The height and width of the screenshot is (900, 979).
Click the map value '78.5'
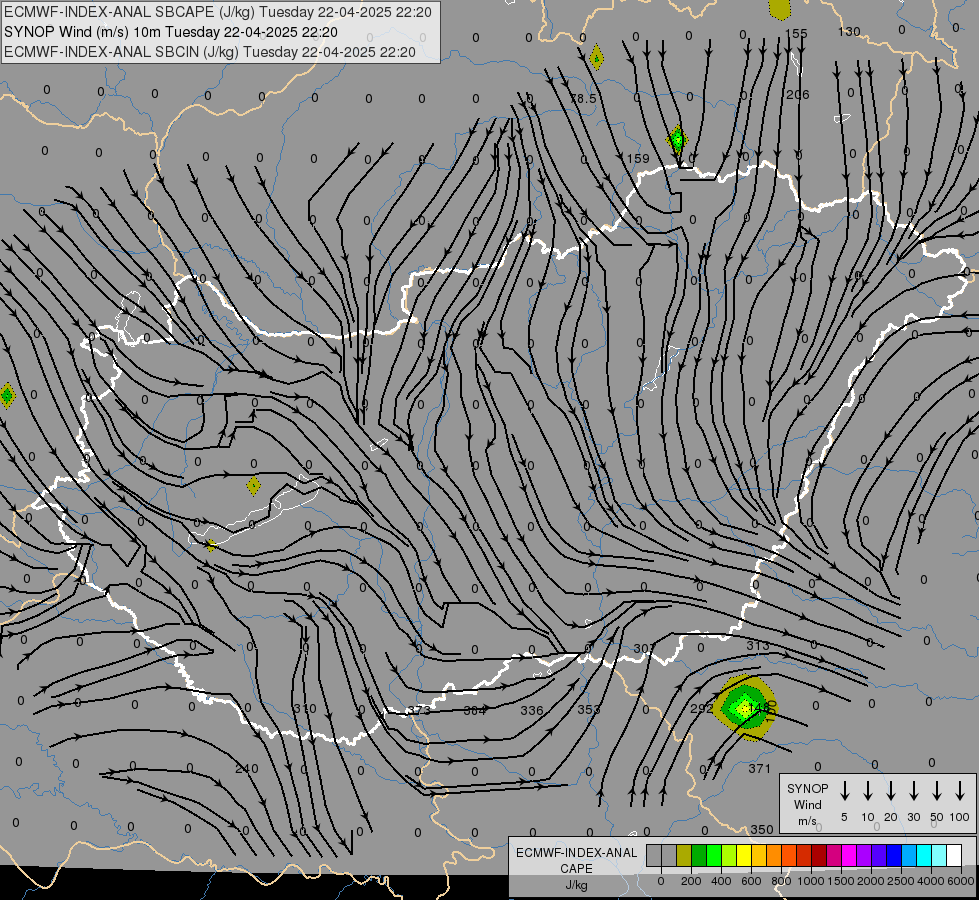coord(583,99)
